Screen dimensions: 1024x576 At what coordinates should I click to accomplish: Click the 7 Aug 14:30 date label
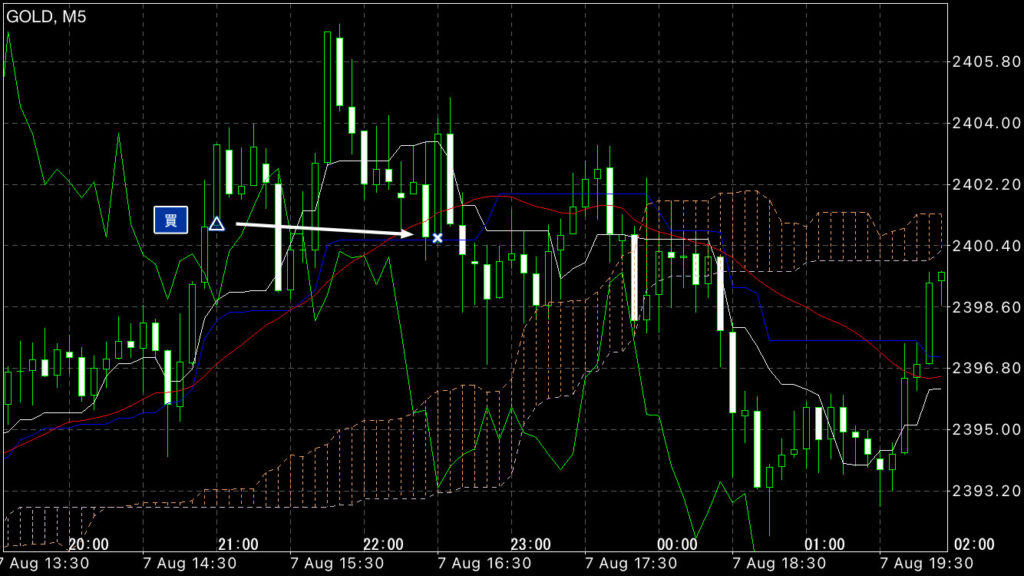(x=189, y=564)
